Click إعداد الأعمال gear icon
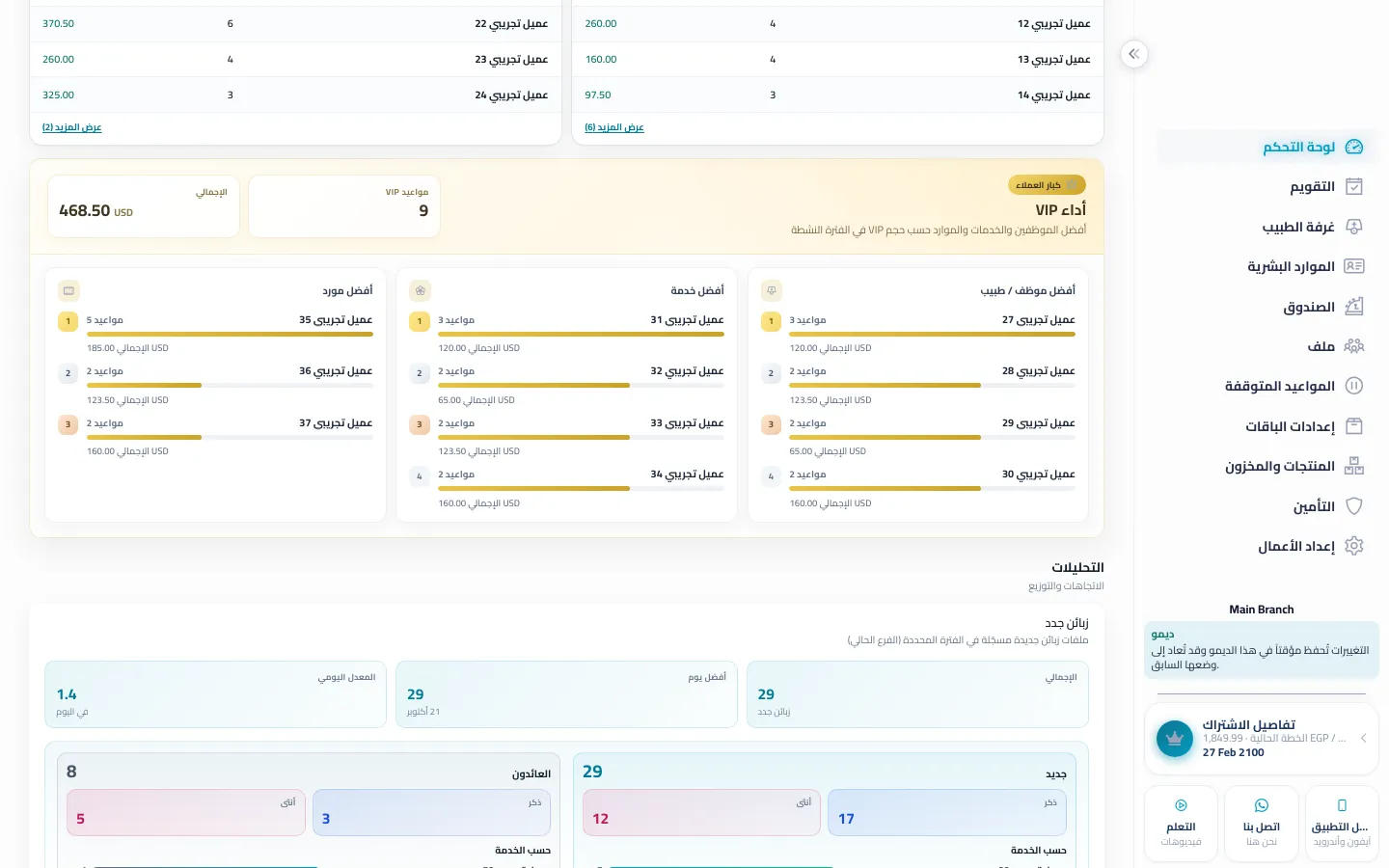The height and width of the screenshot is (868, 1389). (x=1354, y=546)
